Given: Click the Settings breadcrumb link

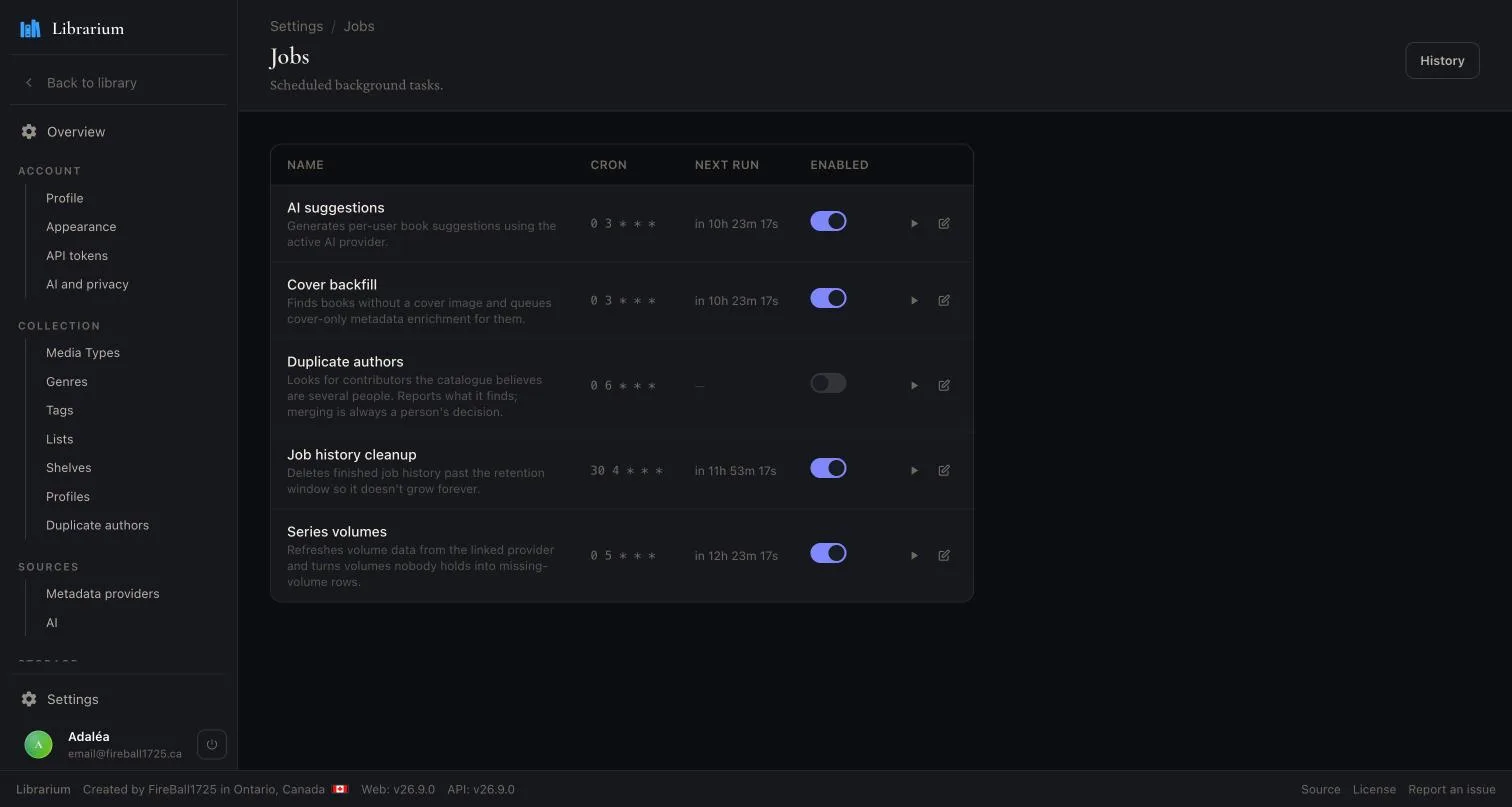Looking at the screenshot, I should click(296, 26).
